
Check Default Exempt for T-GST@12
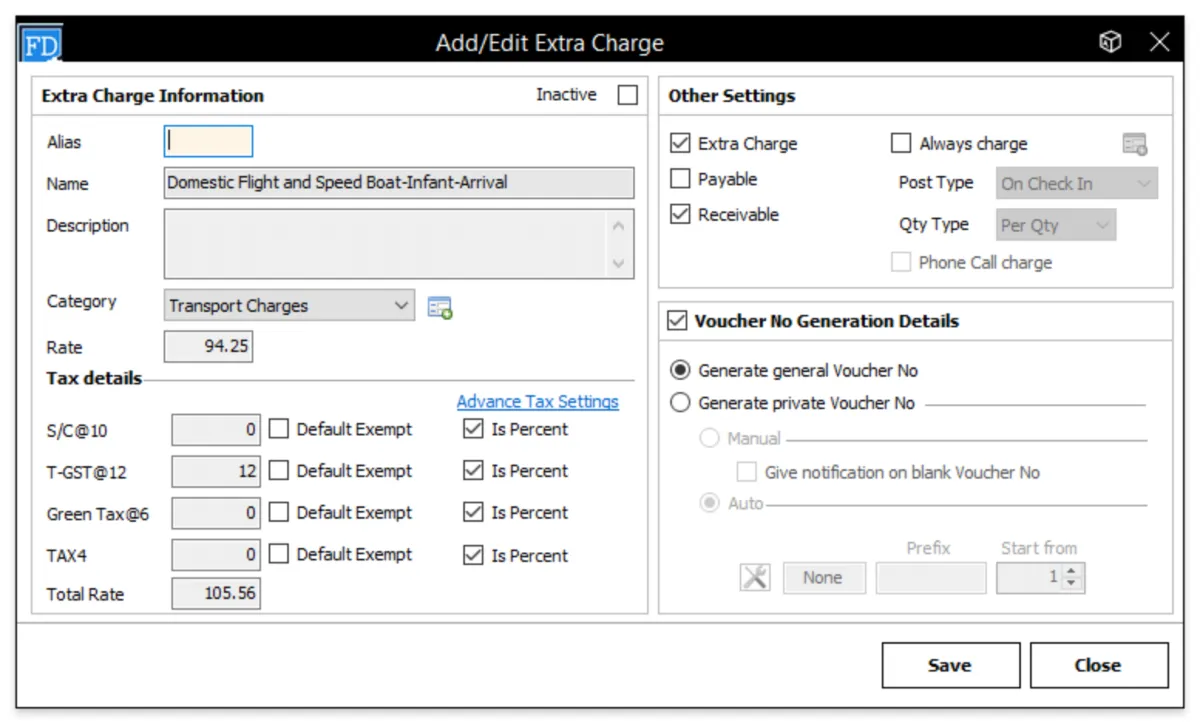pos(279,471)
